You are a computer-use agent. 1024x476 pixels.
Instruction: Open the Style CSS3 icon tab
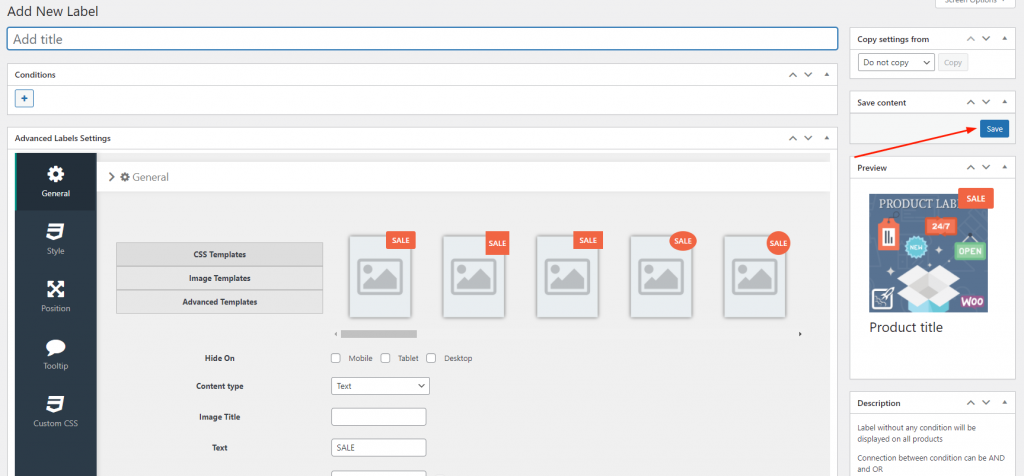coord(56,239)
